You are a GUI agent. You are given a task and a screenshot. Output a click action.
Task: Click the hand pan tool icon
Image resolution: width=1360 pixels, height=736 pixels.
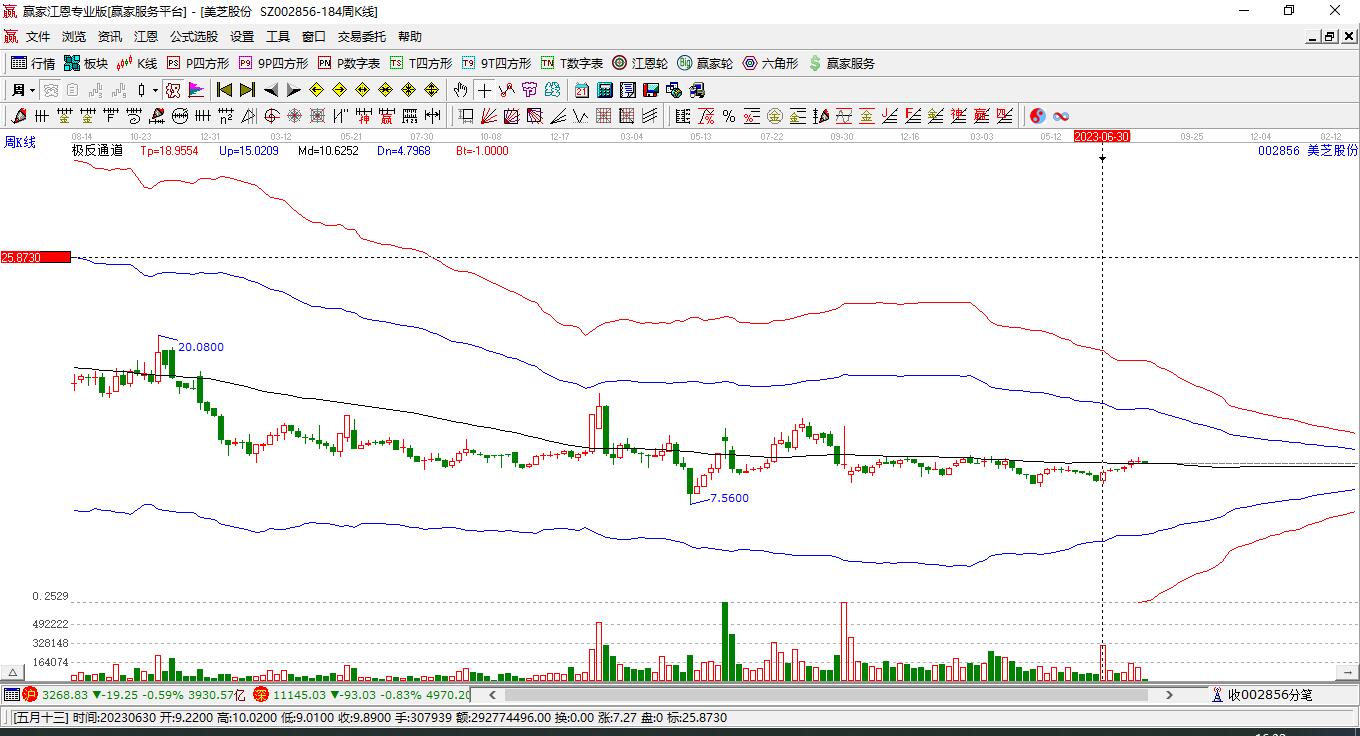click(460, 90)
